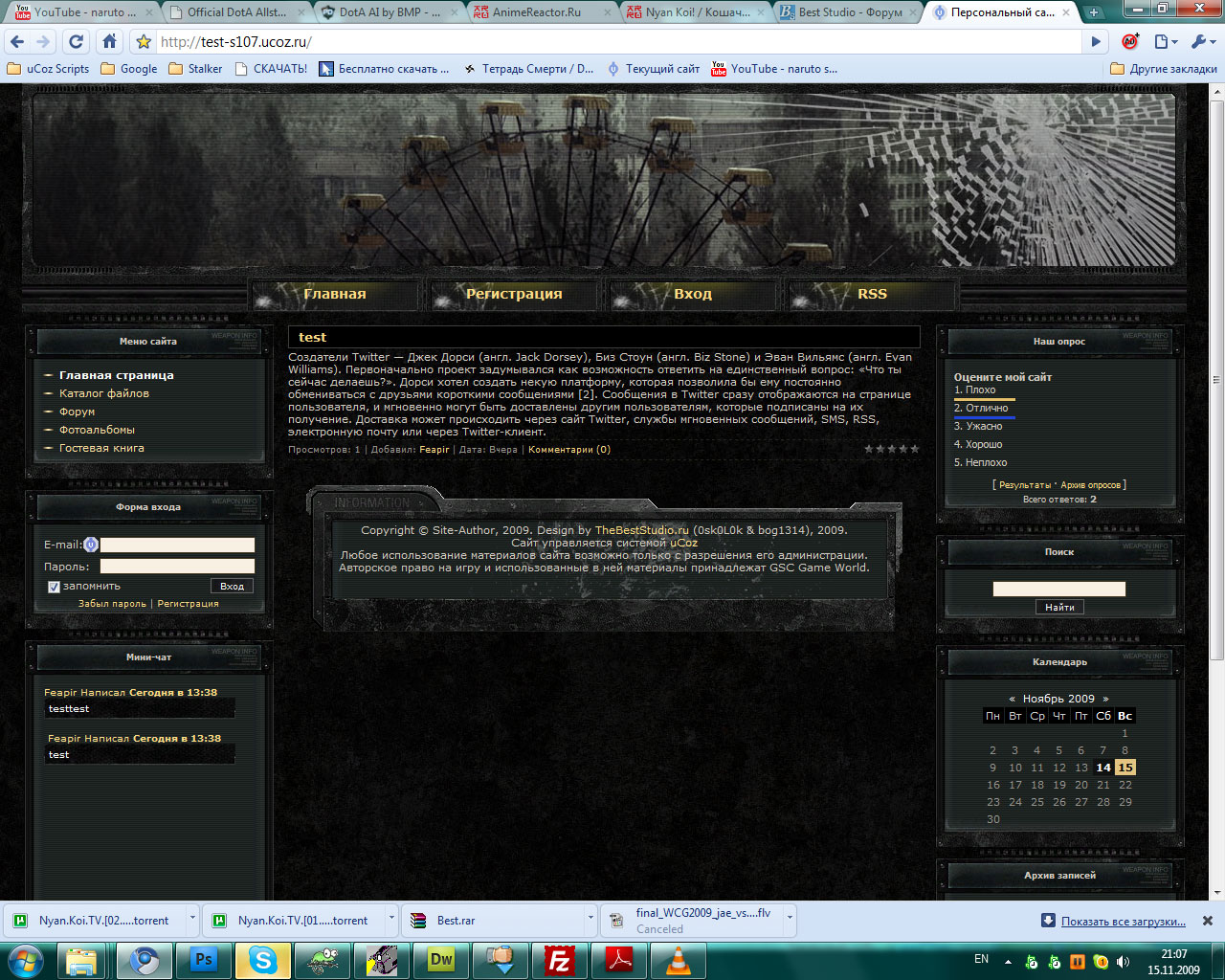This screenshot has width=1225, height=980.
Task: Close the downloads bar
Action: [x=1208, y=921]
